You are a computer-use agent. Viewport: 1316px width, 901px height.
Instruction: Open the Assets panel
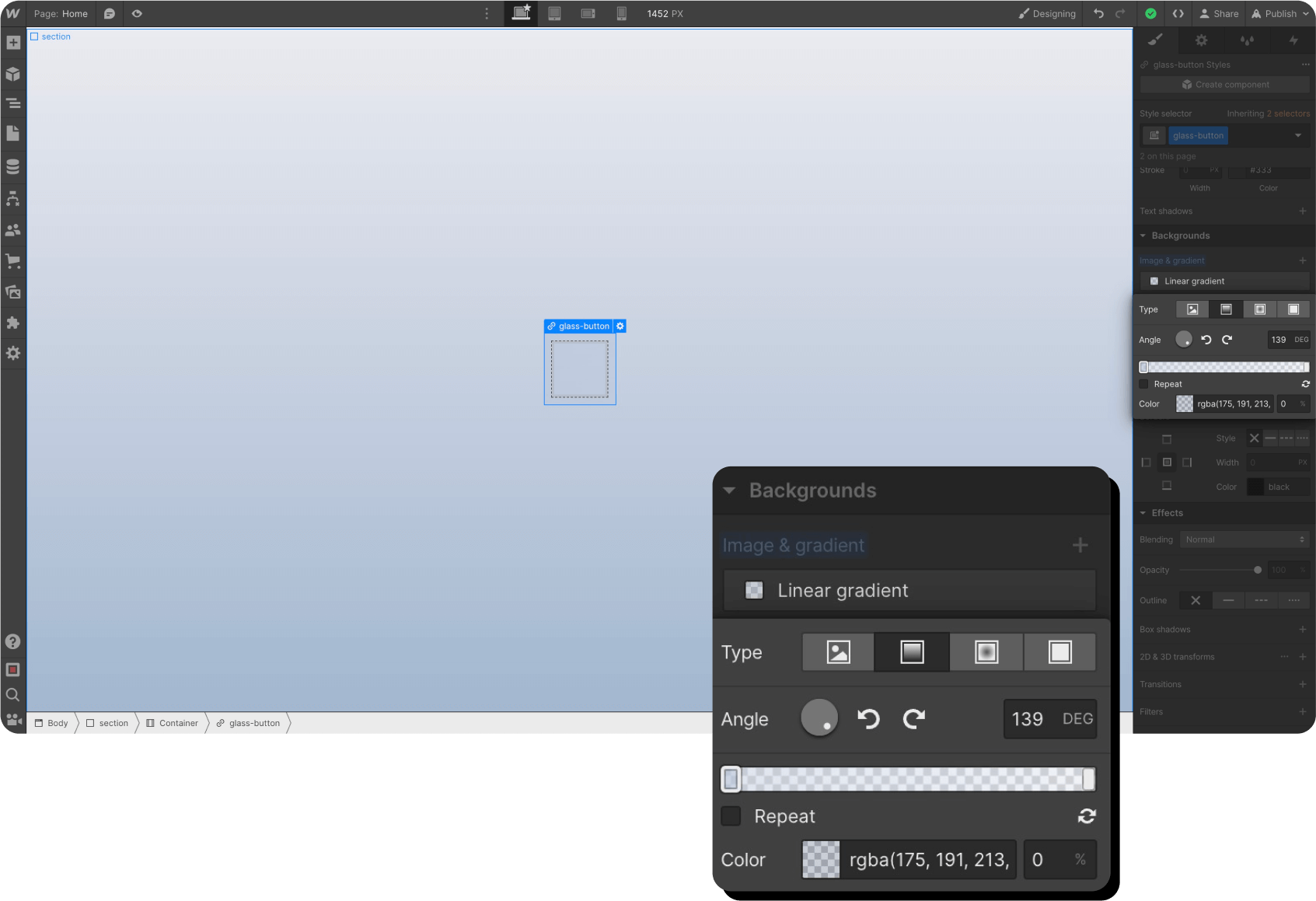click(x=13, y=292)
